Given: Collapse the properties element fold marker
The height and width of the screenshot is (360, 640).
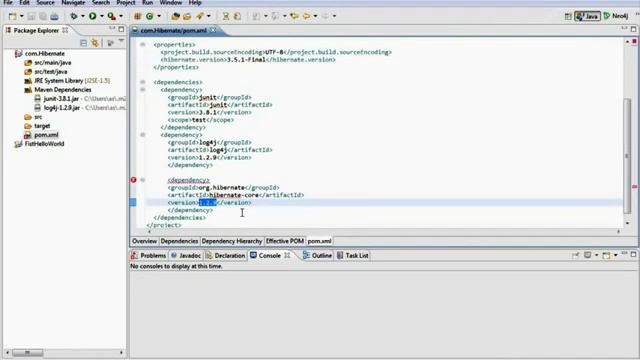Looking at the screenshot, I should pos(142,44).
